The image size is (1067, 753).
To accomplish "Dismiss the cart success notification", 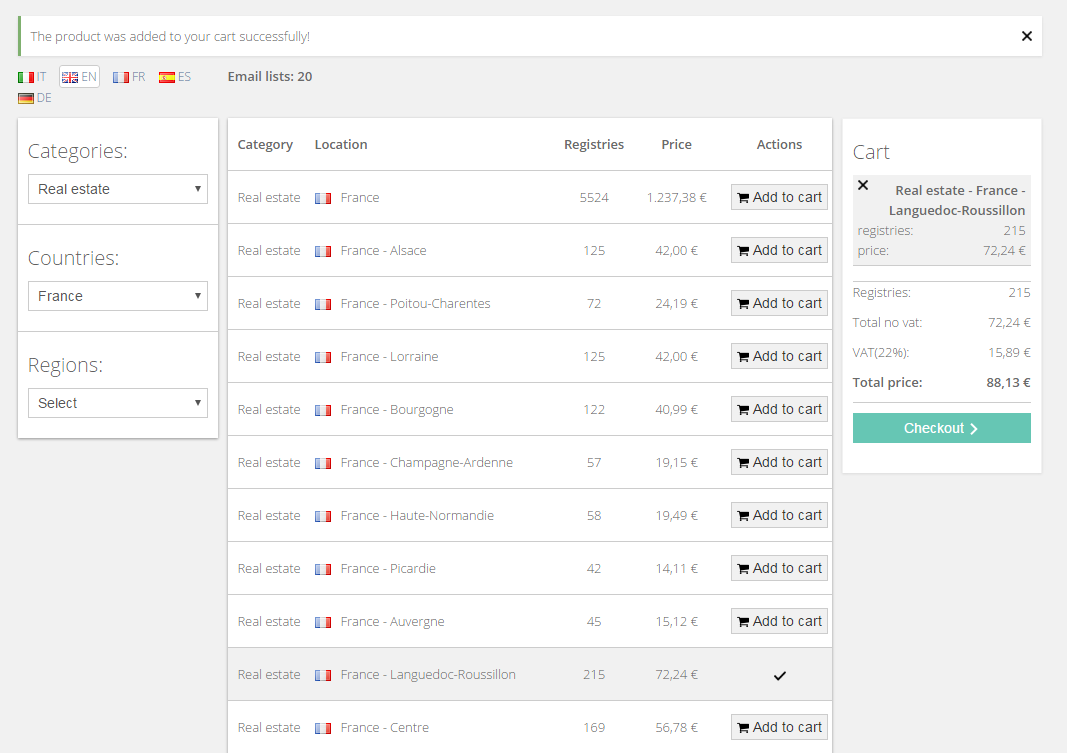I will point(1026,36).
